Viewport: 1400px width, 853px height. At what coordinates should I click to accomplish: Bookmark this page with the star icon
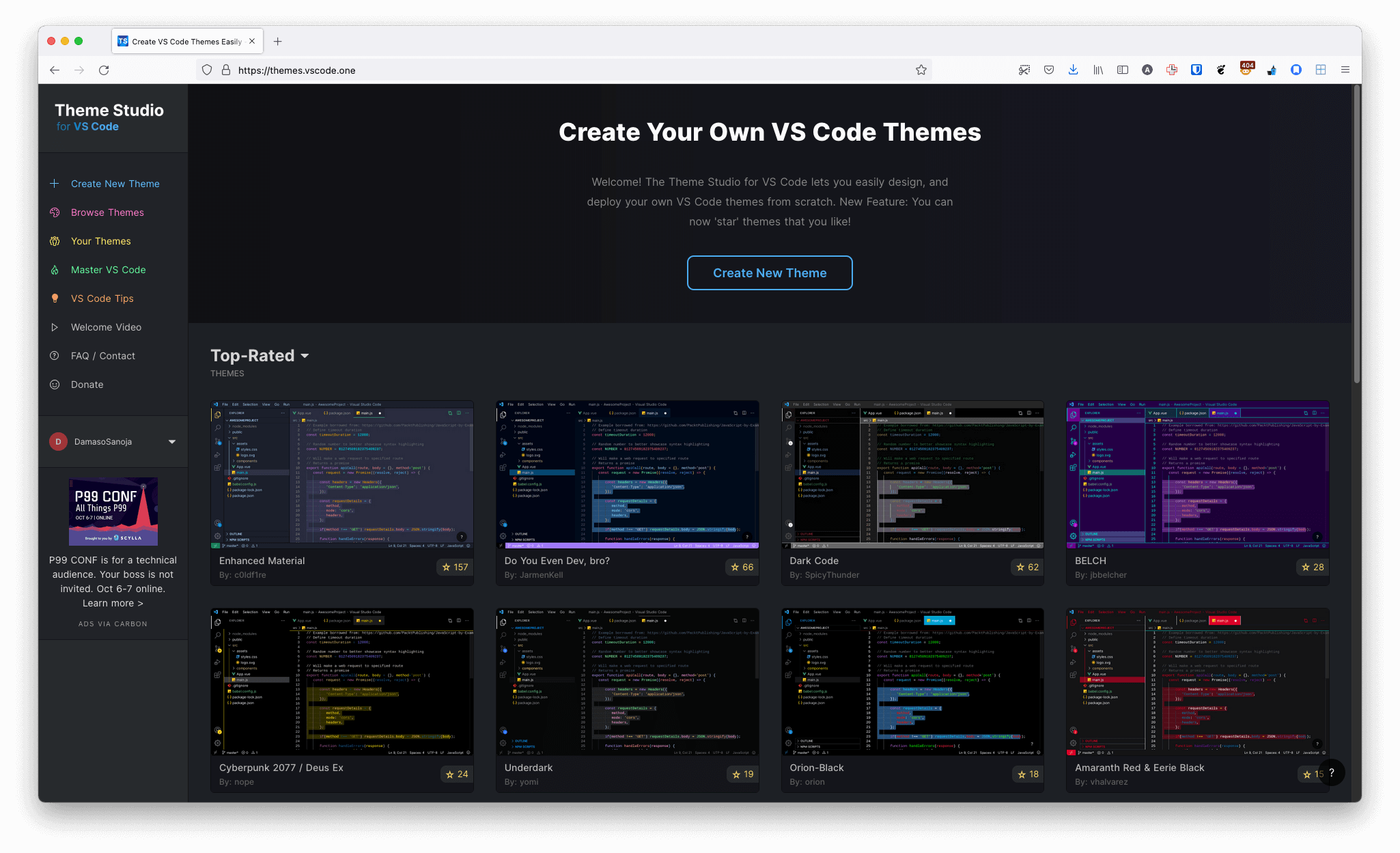[x=921, y=70]
